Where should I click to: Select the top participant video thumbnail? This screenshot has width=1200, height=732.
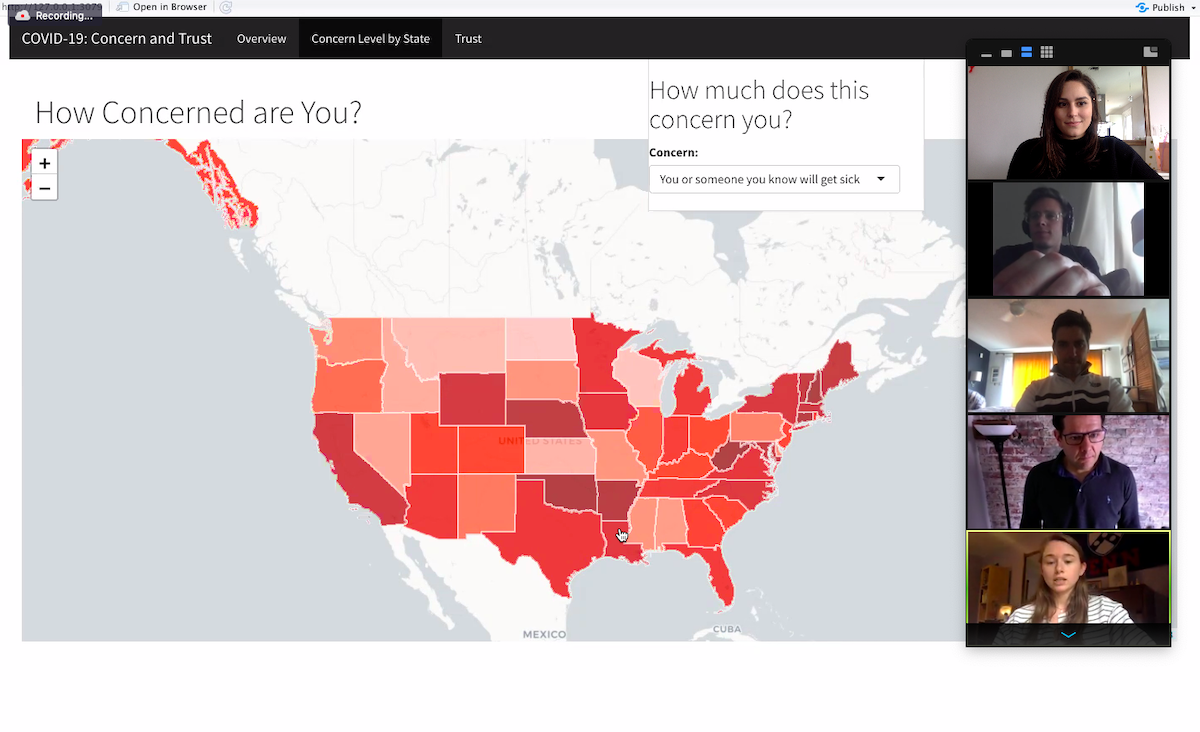1068,123
